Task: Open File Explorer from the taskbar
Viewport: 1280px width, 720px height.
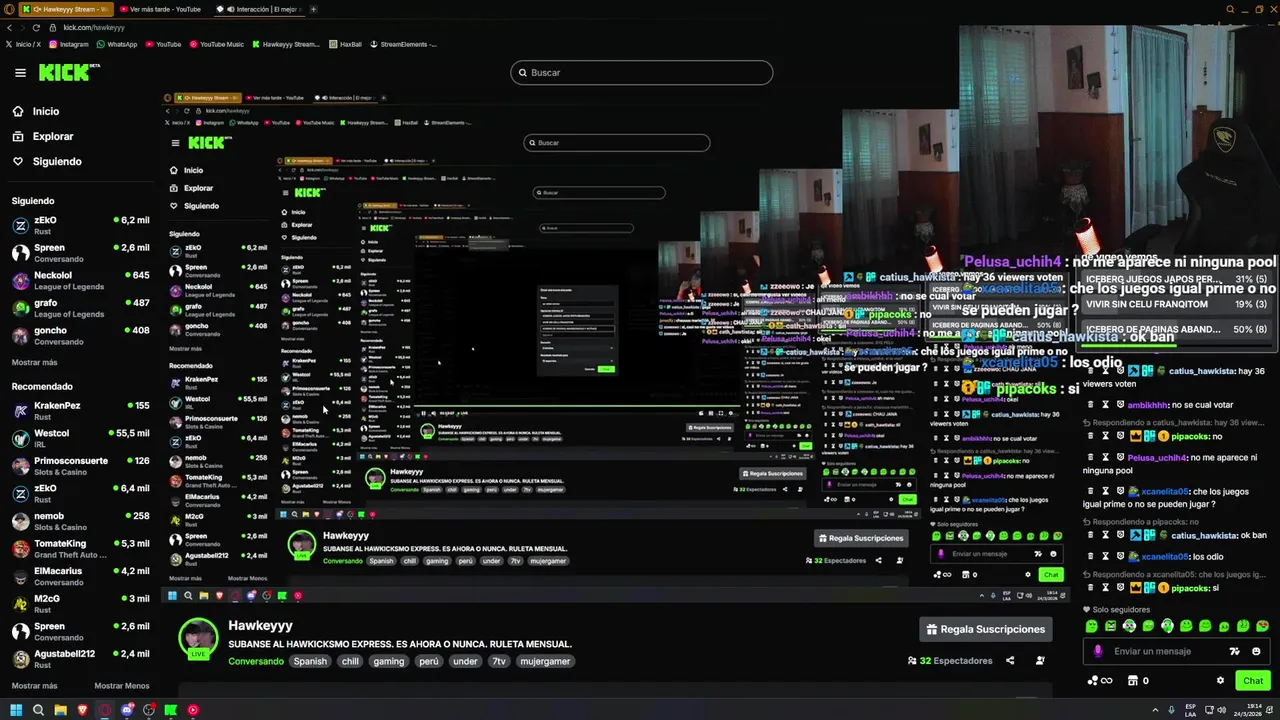Action: tap(60, 710)
